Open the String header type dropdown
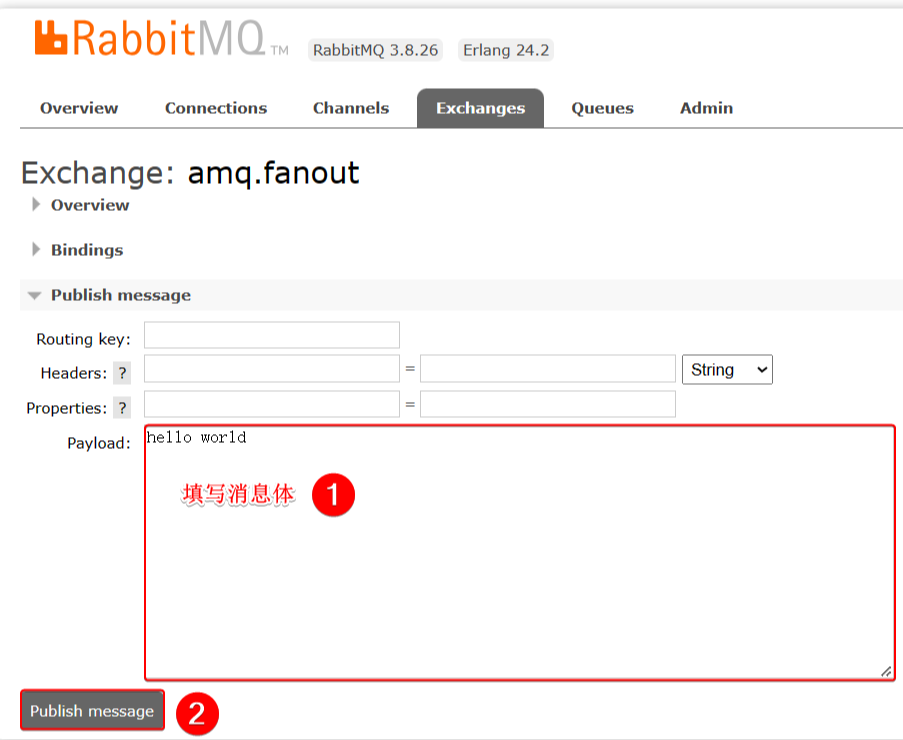The image size is (903, 740). 726,370
